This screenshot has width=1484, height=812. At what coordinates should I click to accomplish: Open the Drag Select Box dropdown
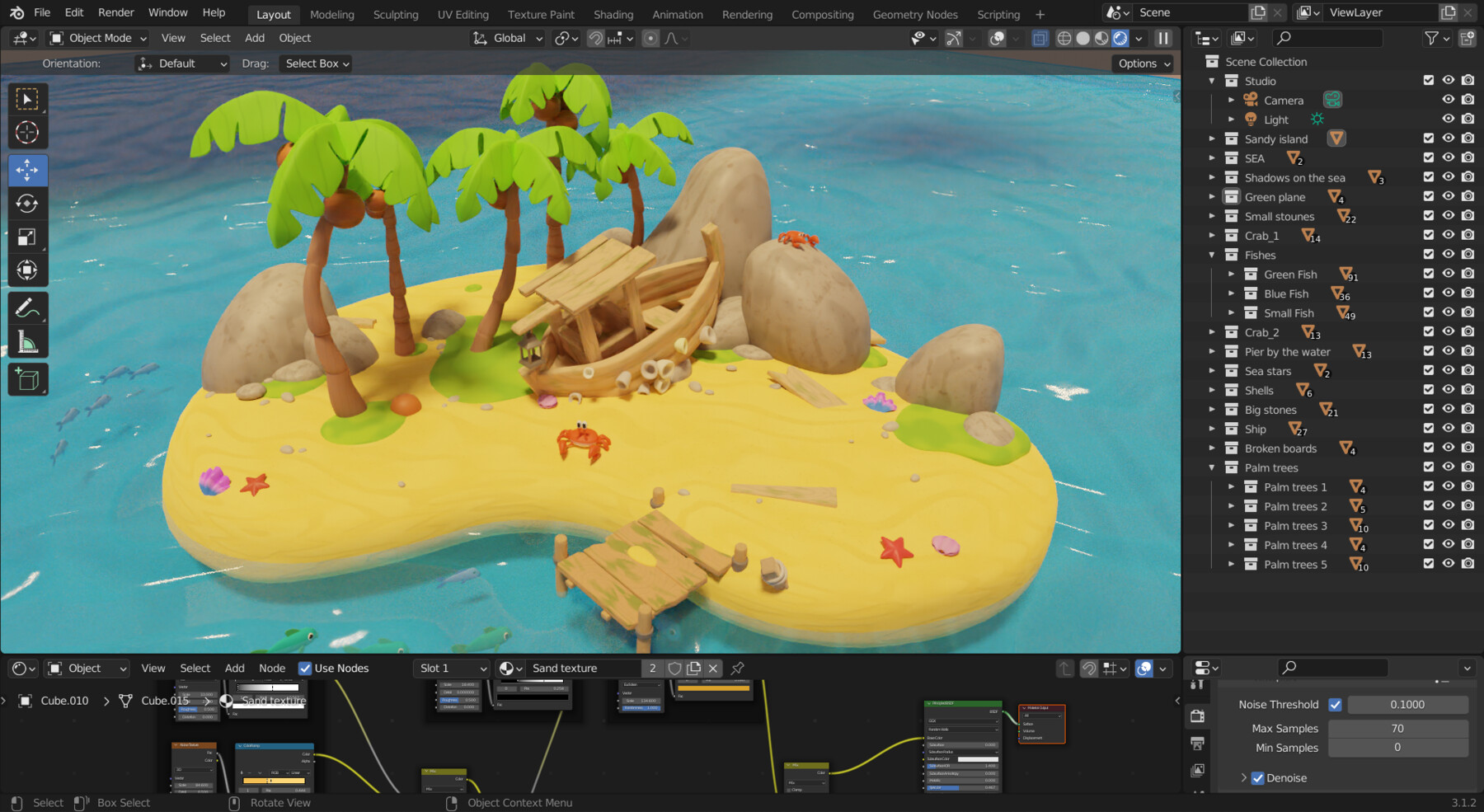click(317, 63)
